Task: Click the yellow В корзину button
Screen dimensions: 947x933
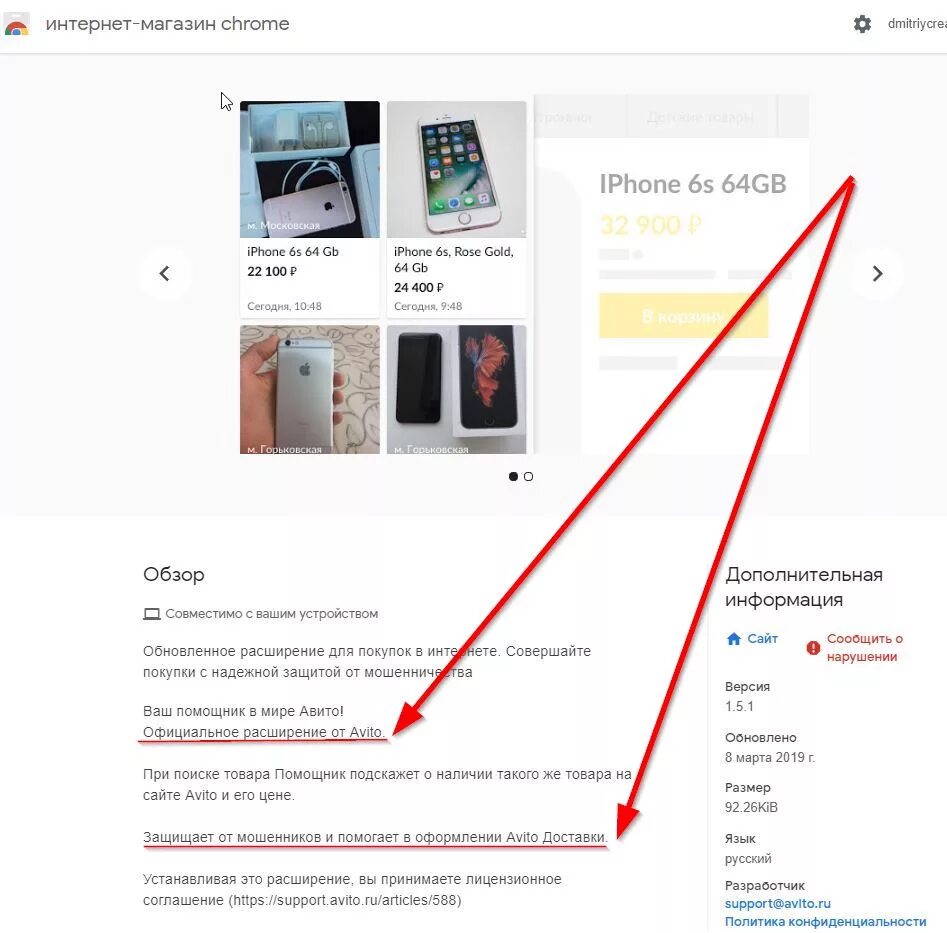Action: [683, 316]
